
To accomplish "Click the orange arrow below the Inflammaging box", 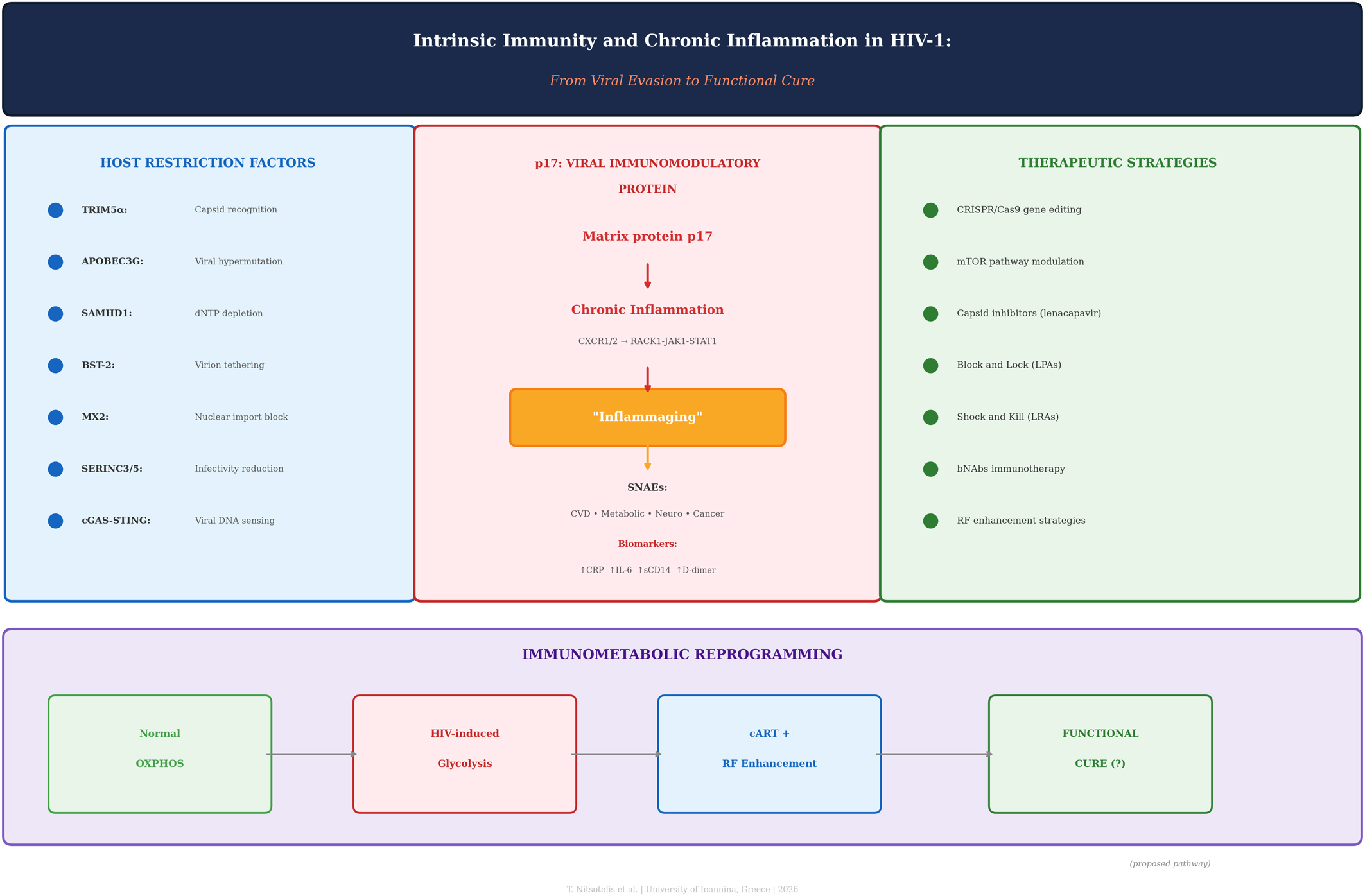I will pos(647,458).
